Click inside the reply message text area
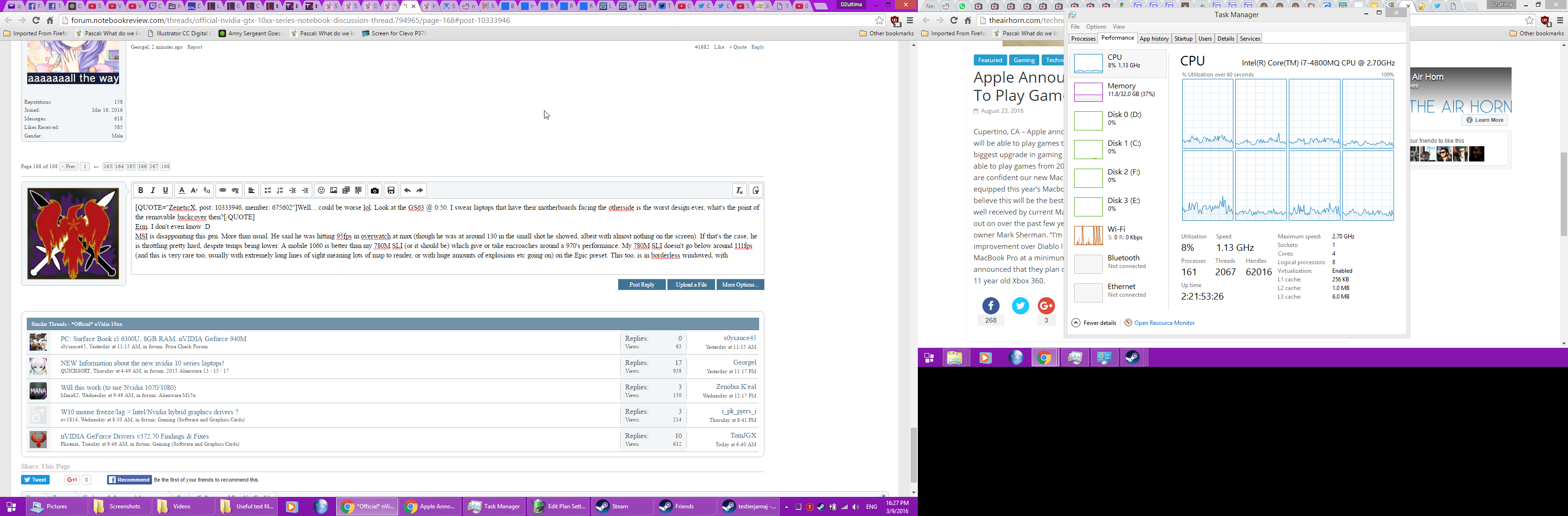Viewport: 1568px width, 516px height. point(447,237)
